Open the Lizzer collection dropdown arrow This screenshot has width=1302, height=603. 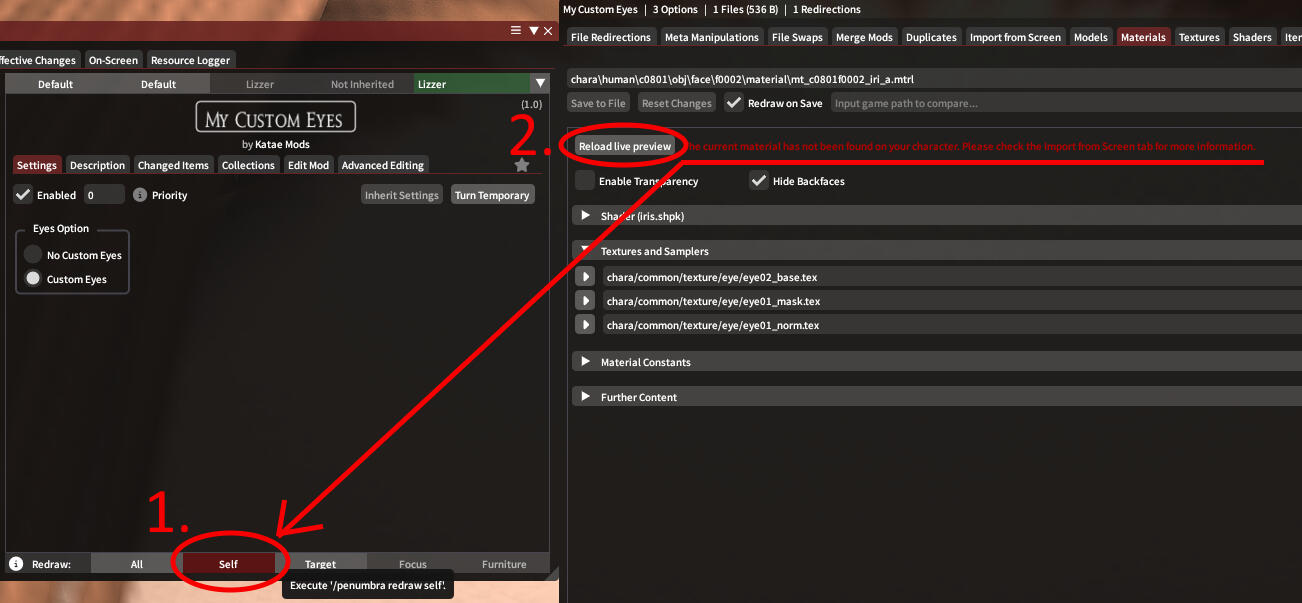pyautogui.click(x=540, y=84)
